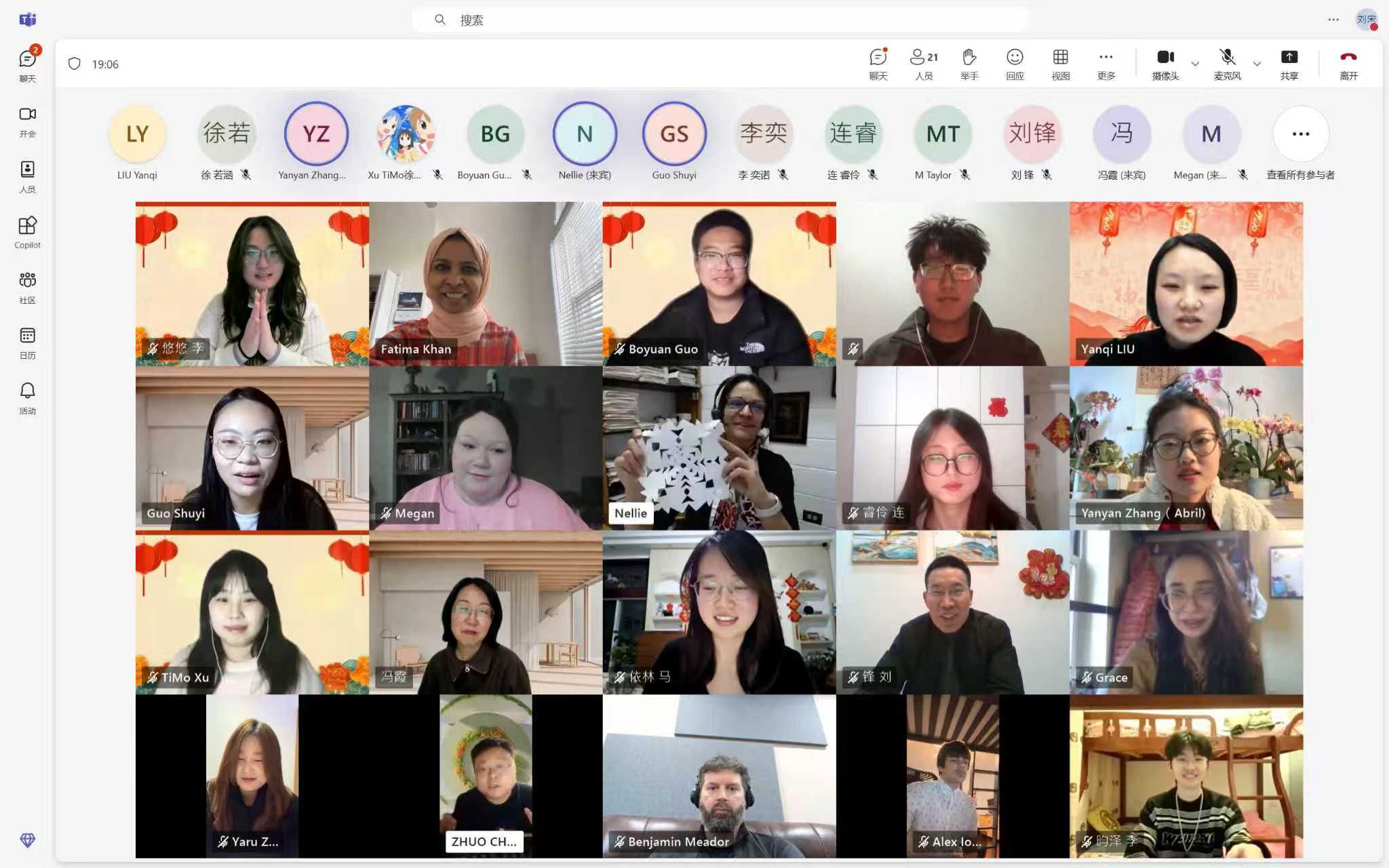Screen dimensions: 1389x868
Task: Unmute the microphone
Action: point(1226,64)
